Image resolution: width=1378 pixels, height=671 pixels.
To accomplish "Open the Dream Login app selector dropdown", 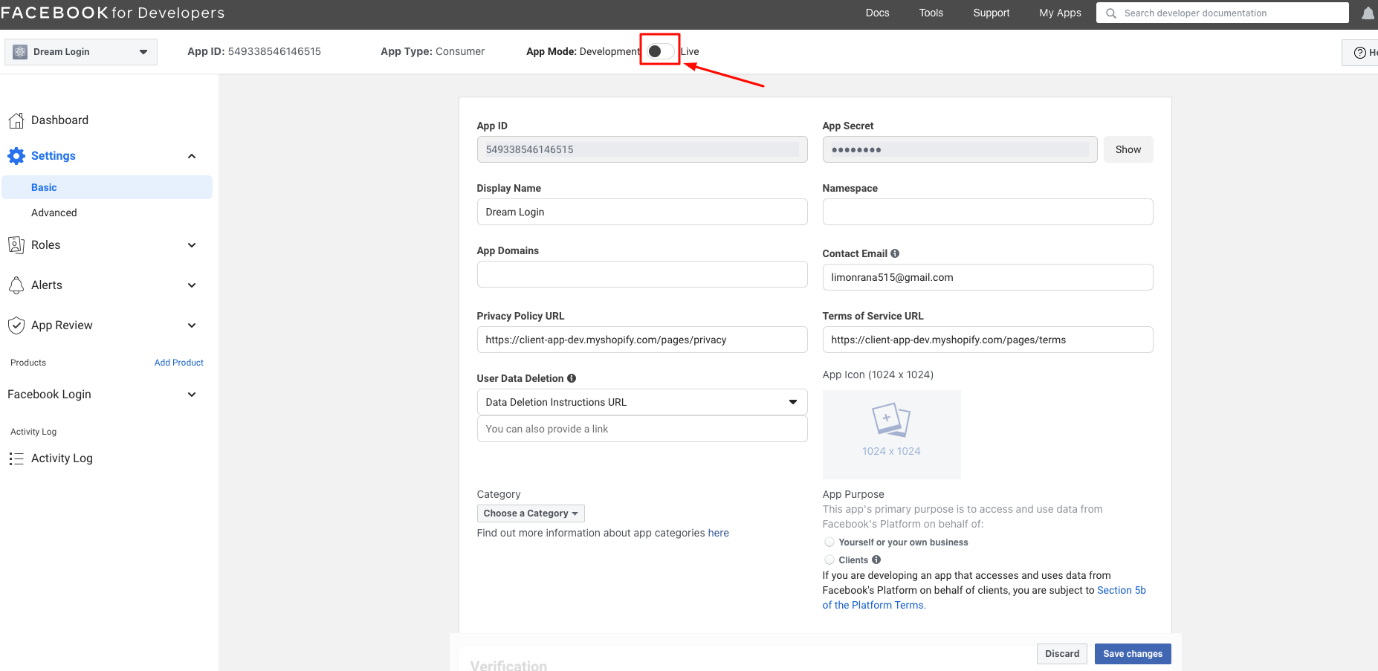I will click(81, 52).
